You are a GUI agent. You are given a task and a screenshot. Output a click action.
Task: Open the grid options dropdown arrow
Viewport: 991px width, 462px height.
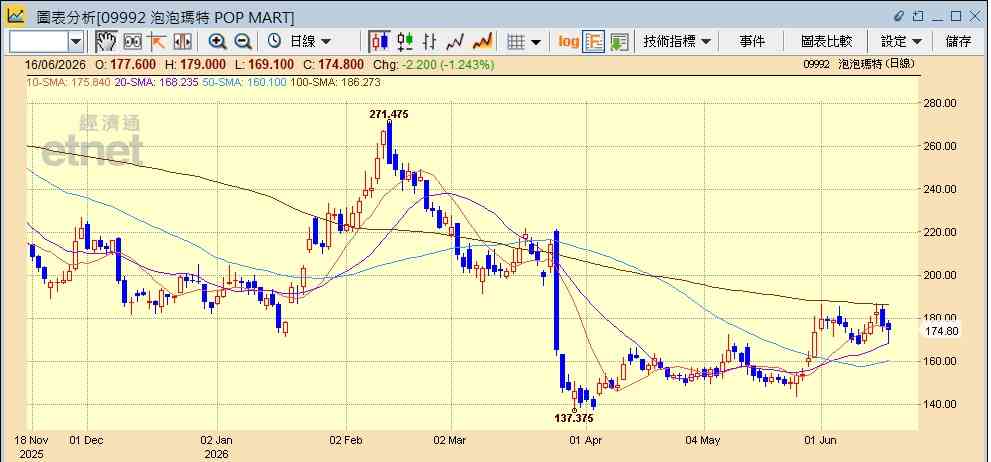[536, 42]
